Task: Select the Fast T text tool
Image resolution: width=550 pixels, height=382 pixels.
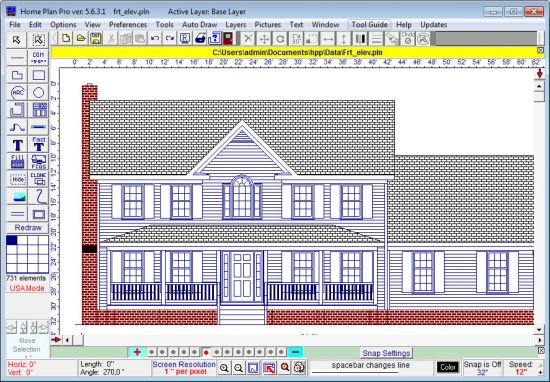Action: tap(38, 144)
